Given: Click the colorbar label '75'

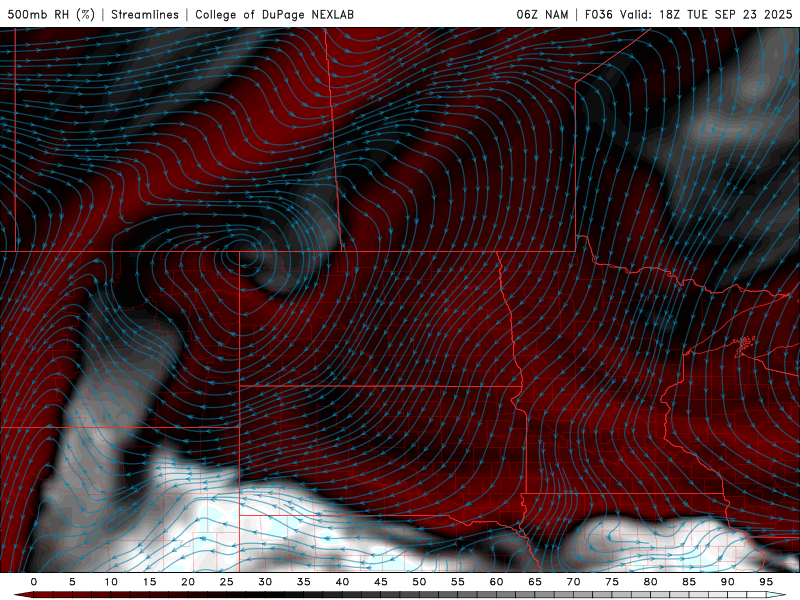Looking at the screenshot, I should 612,582.
